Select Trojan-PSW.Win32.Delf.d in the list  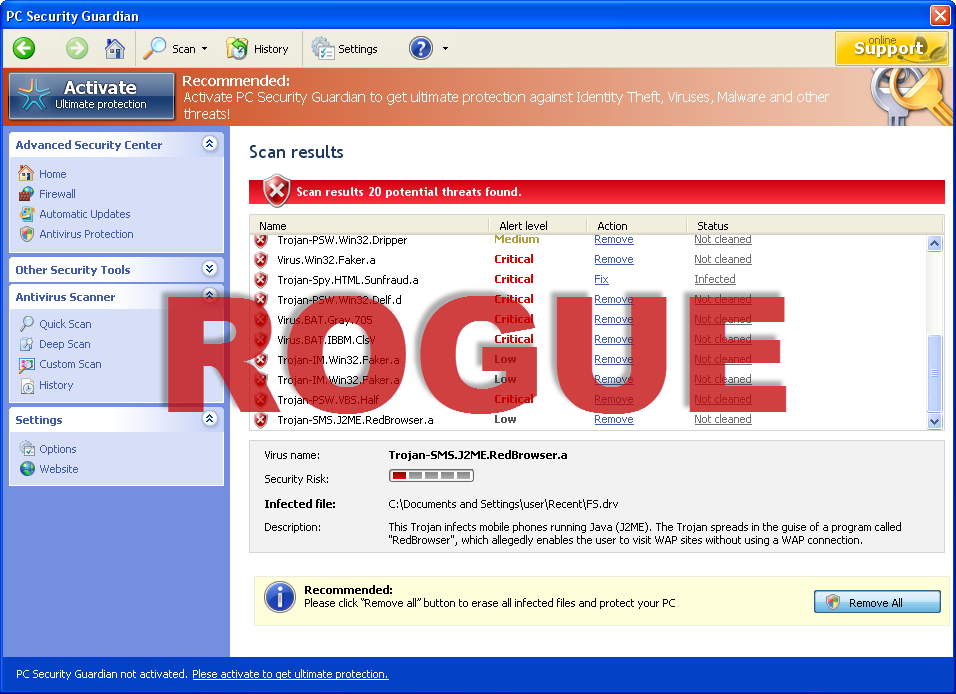click(339, 300)
